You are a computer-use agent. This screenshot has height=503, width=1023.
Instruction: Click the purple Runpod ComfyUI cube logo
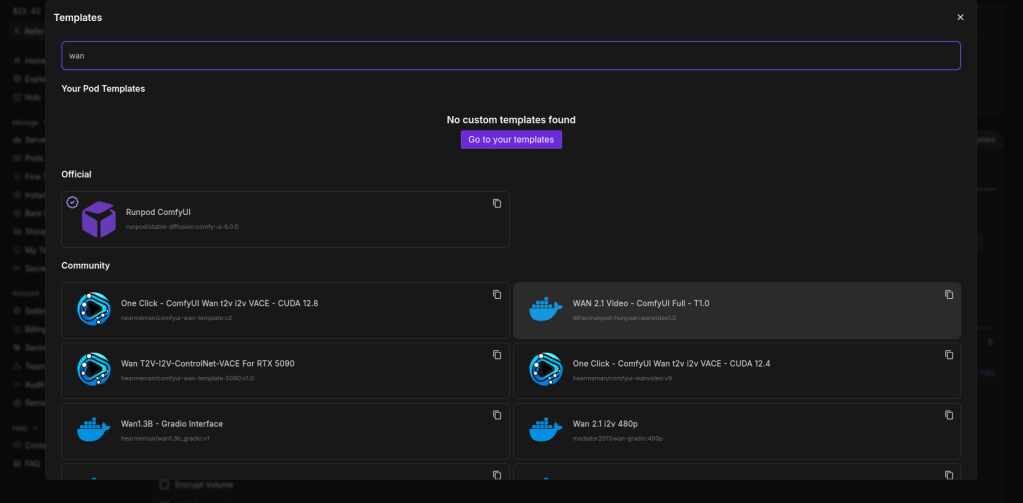[x=98, y=219]
